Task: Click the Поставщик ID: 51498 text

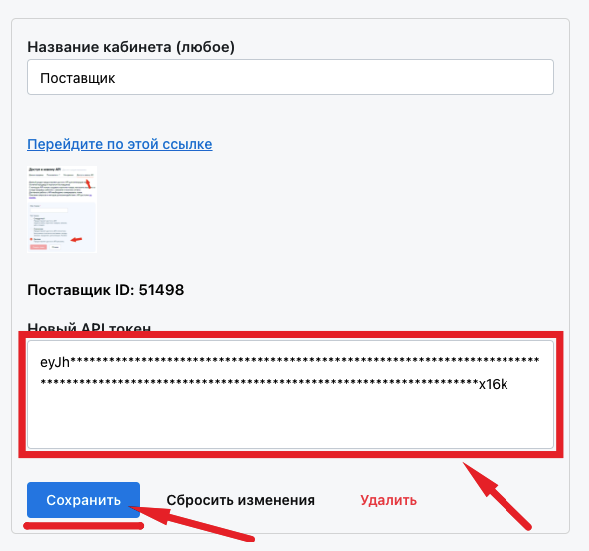Action: pos(106,290)
